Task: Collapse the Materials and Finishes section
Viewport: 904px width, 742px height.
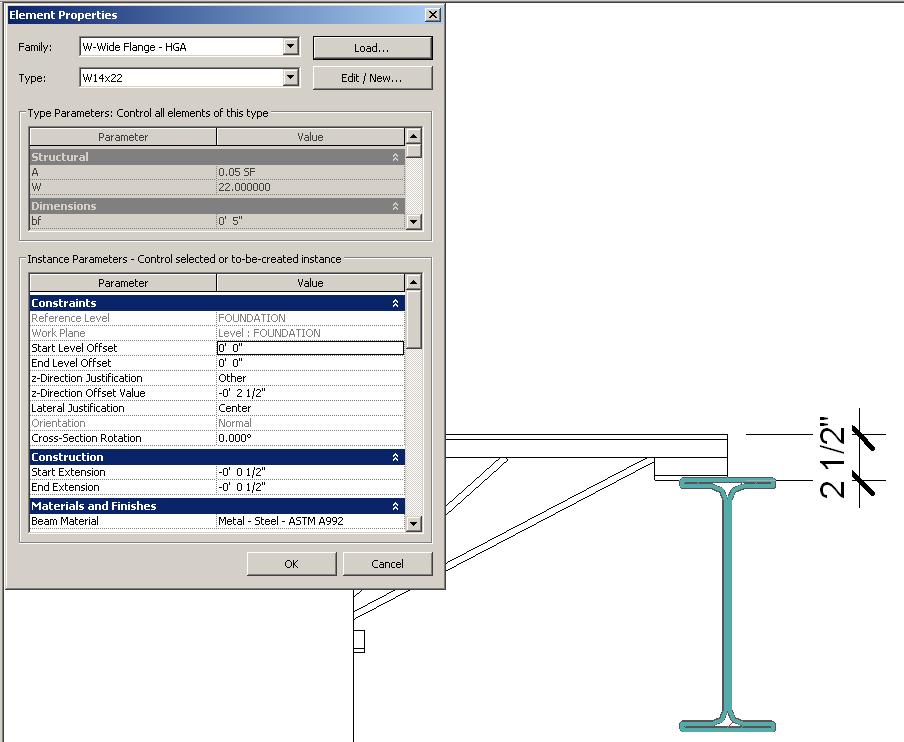Action: coord(395,506)
